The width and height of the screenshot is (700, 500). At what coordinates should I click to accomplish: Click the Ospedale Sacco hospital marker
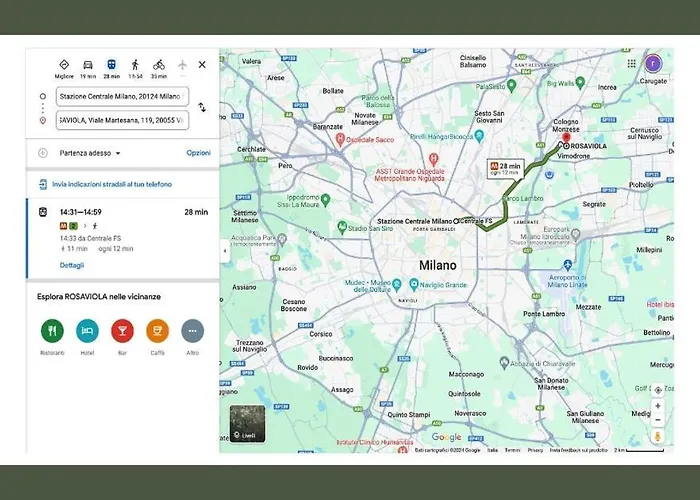click(x=340, y=140)
